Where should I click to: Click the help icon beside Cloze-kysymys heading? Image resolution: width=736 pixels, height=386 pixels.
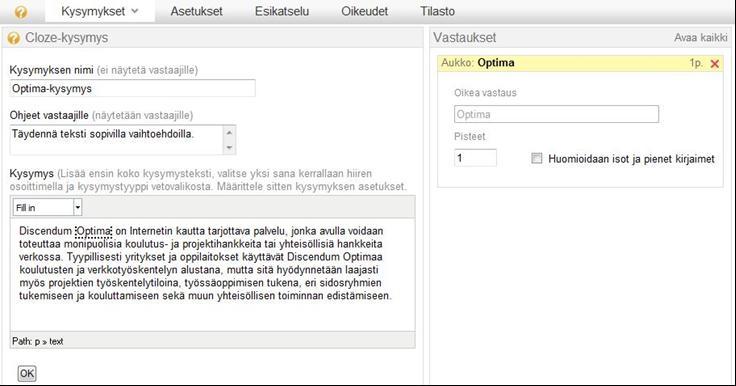(14, 38)
